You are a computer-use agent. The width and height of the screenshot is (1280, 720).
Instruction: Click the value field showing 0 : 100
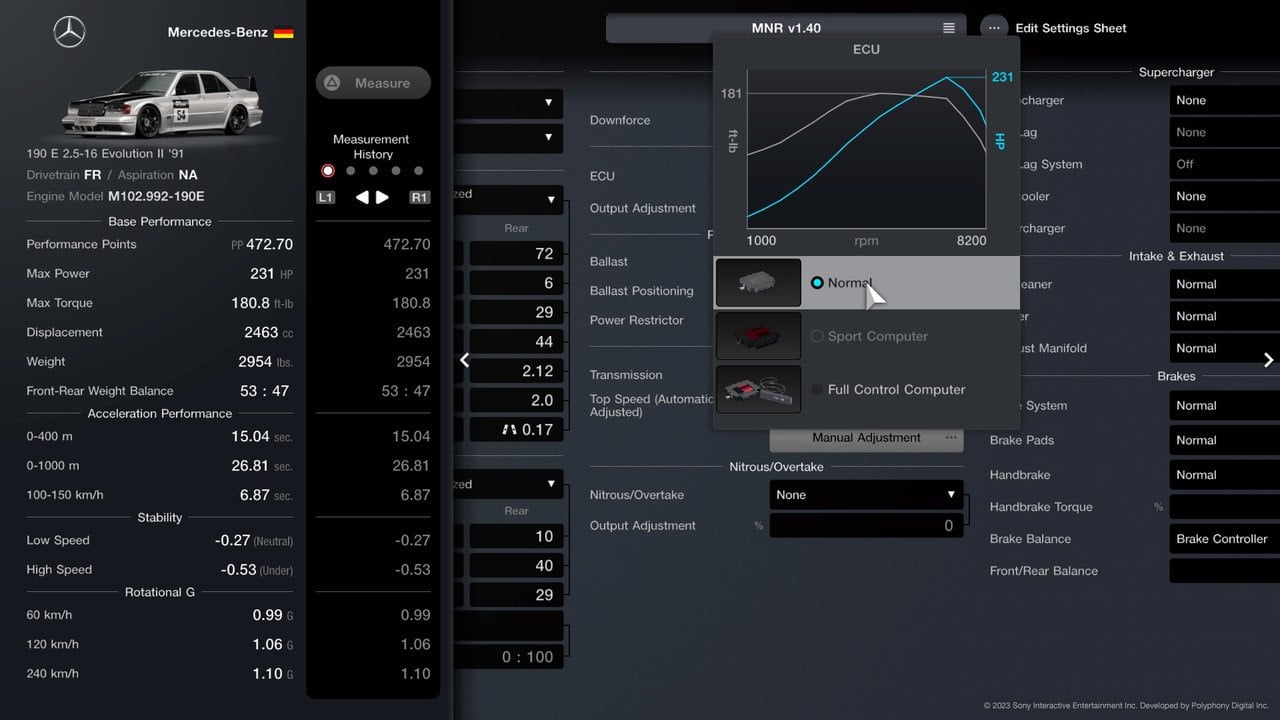tap(509, 657)
